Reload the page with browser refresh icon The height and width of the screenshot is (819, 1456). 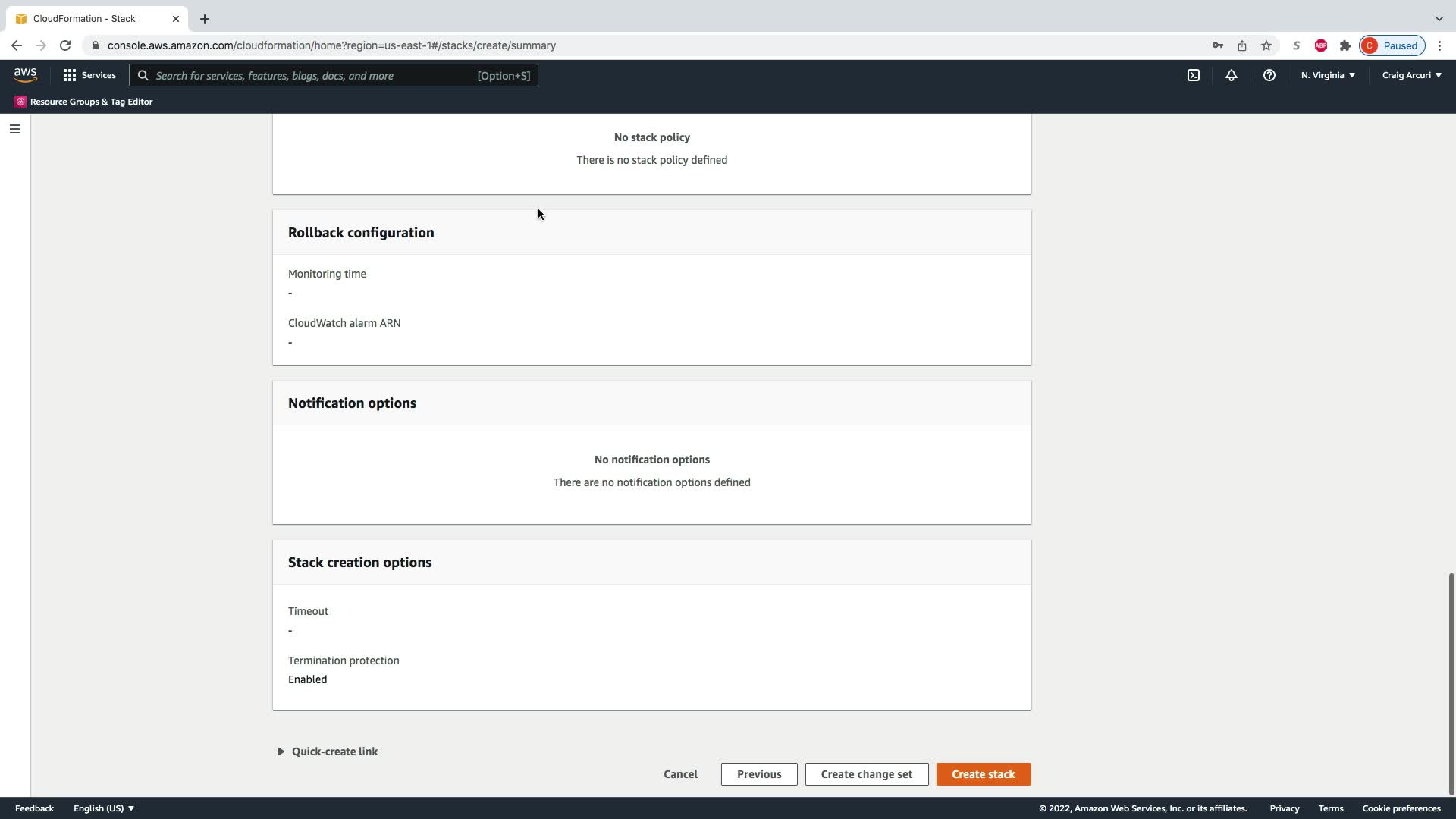[x=65, y=45]
